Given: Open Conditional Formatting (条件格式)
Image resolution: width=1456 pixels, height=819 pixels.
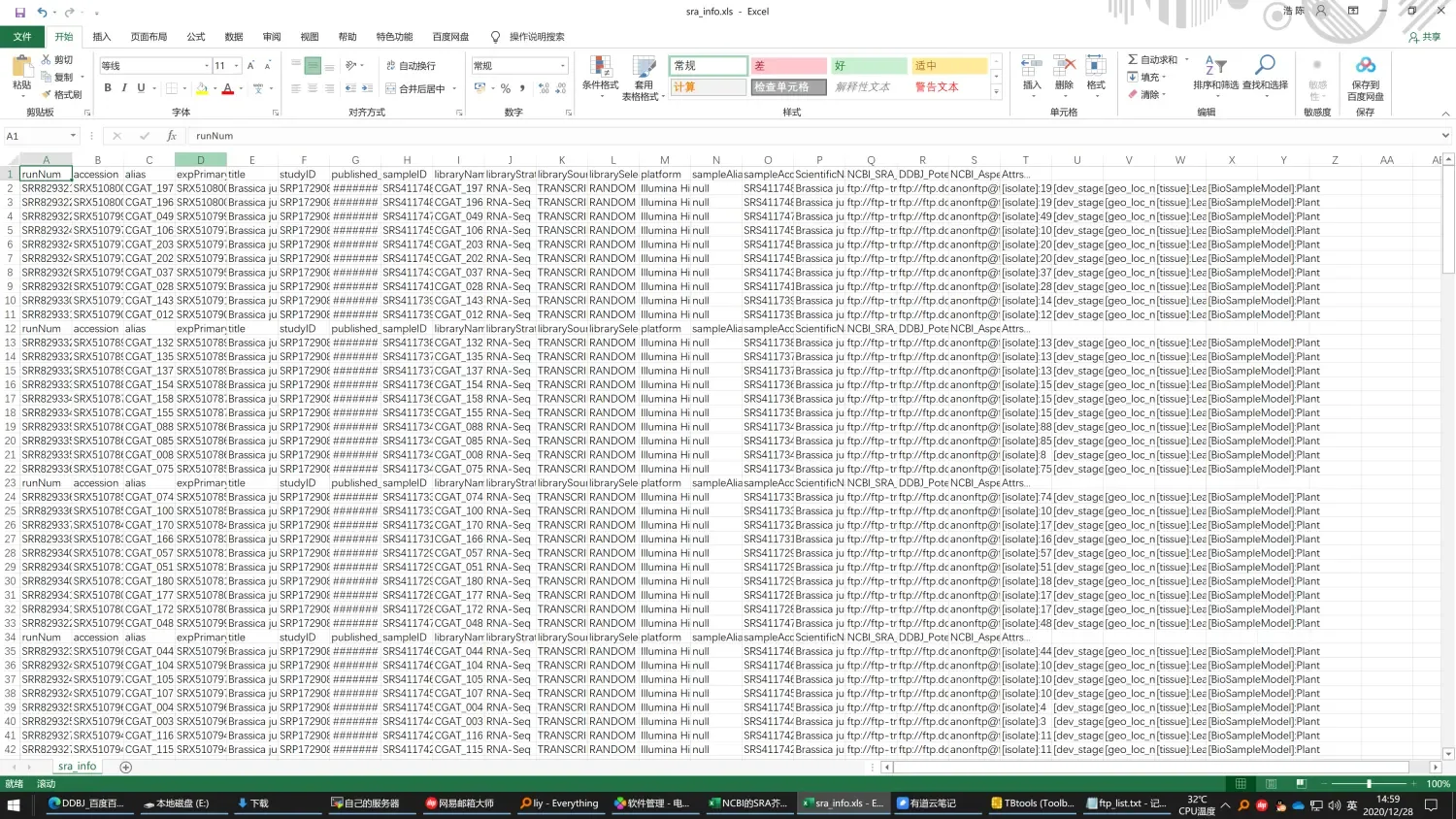Looking at the screenshot, I should [x=600, y=69].
